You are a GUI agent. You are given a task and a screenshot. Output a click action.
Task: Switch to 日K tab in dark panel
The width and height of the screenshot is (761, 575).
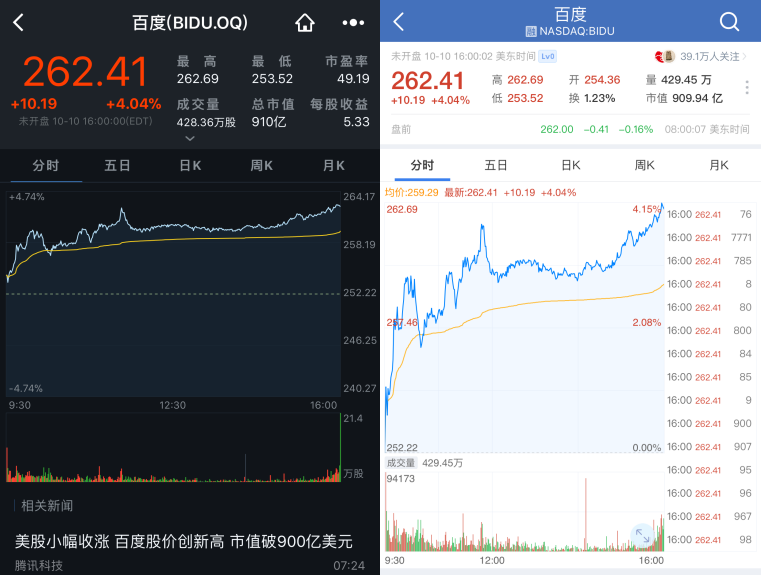pos(190,165)
